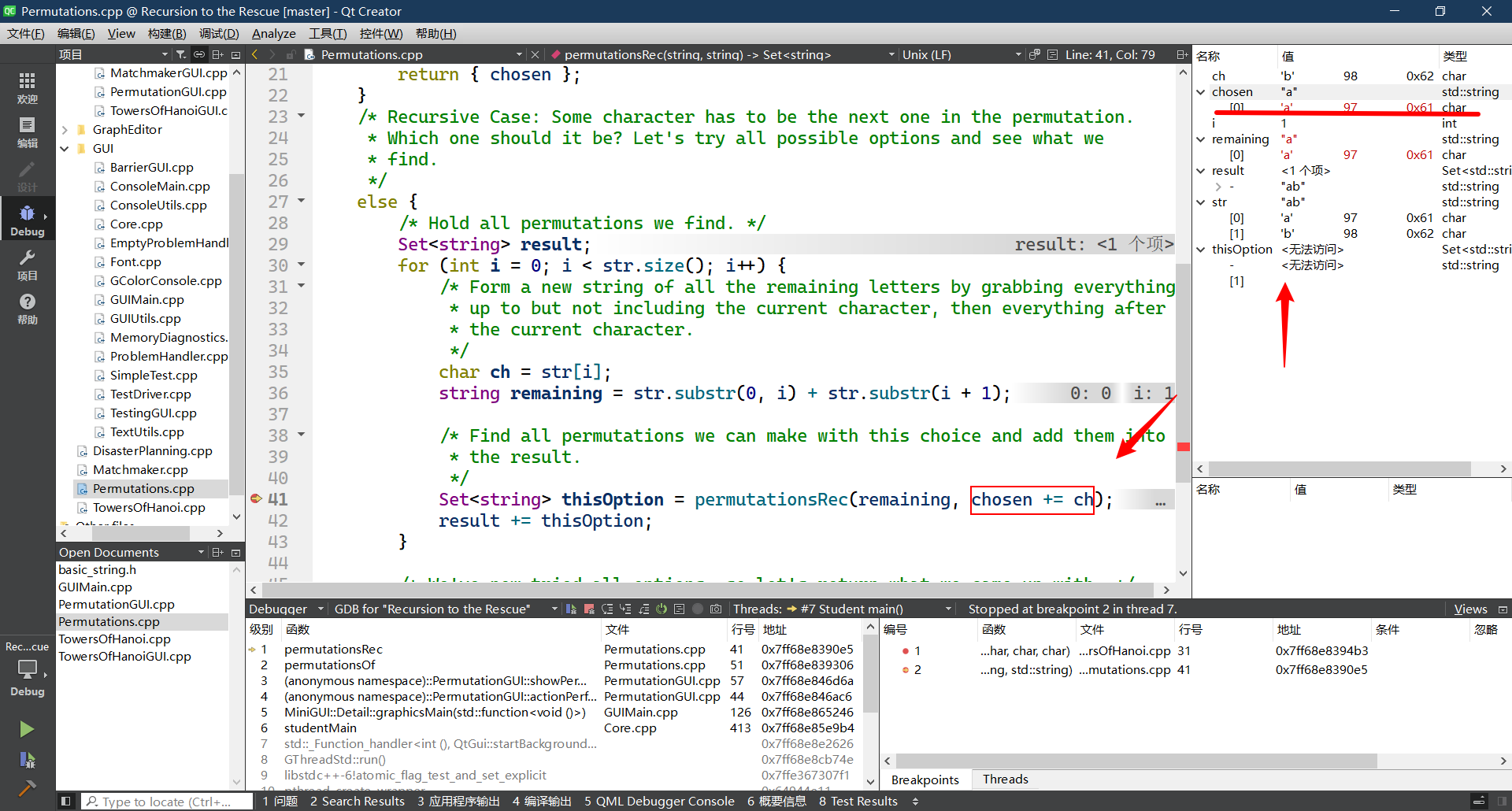
Task: Click the Build hammer icon
Action: pyautogui.click(x=27, y=787)
